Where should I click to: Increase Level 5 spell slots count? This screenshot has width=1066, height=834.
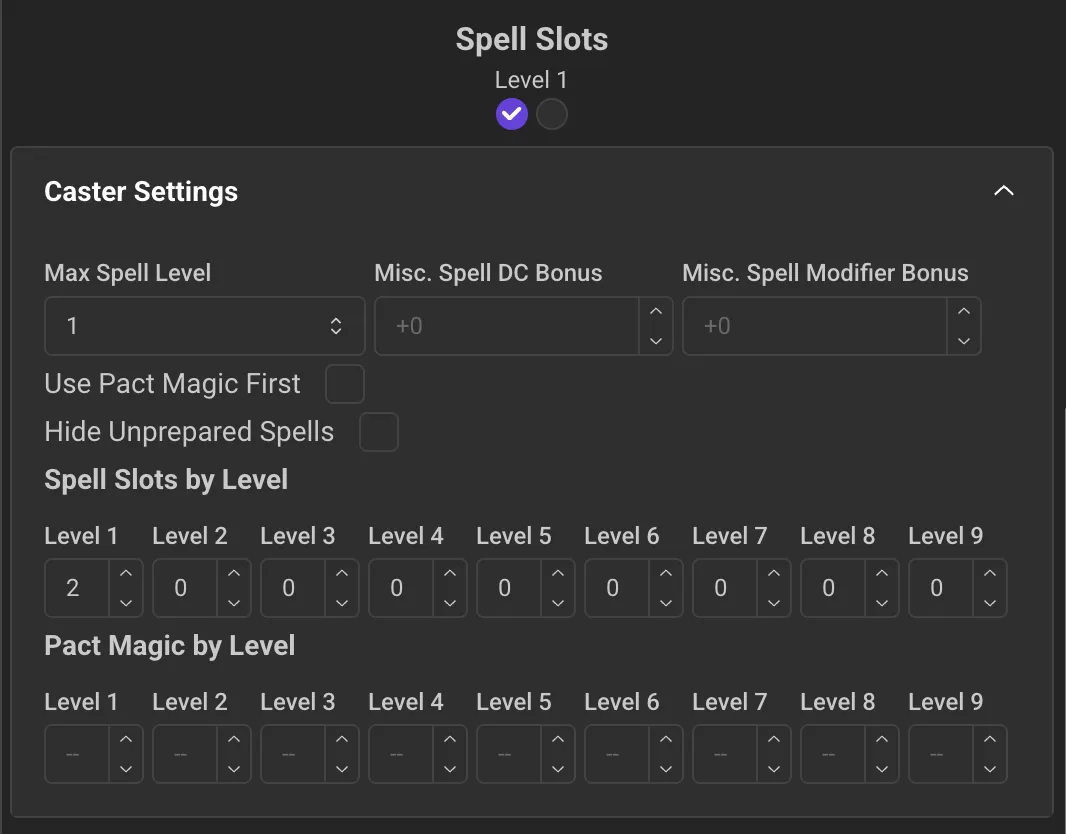[558, 574]
